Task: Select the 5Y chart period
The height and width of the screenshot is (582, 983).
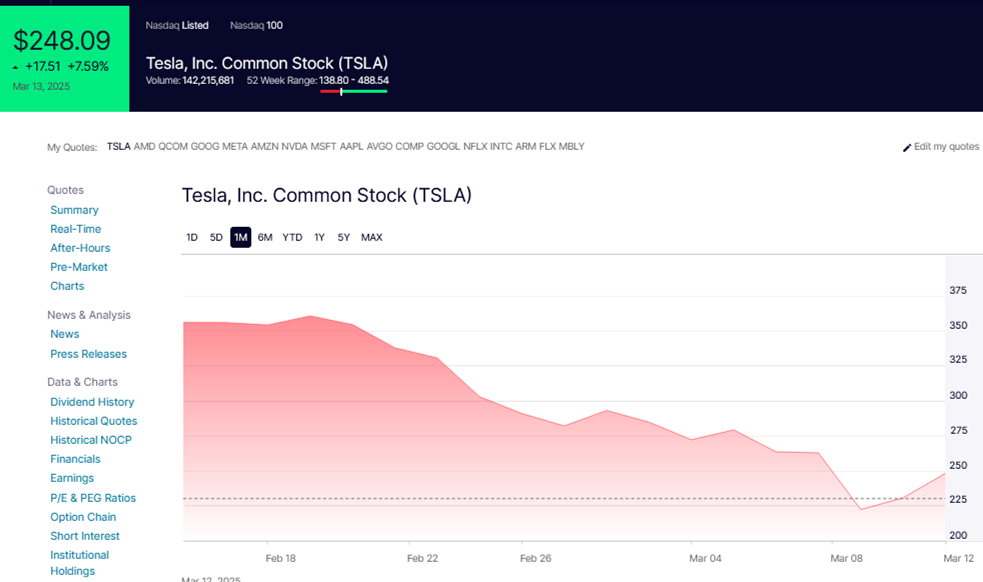Action: point(344,237)
